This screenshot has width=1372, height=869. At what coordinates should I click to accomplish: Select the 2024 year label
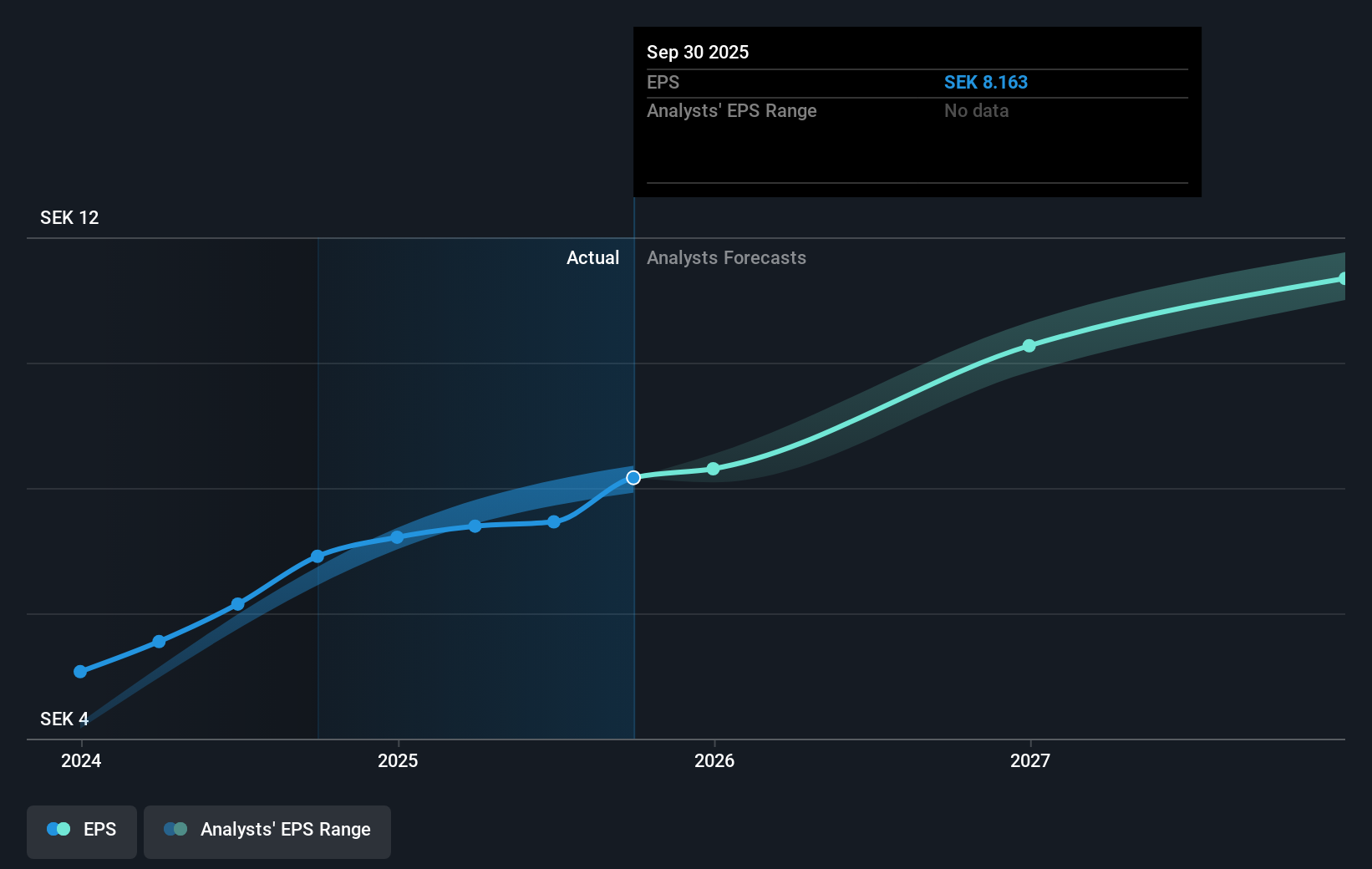[x=79, y=761]
